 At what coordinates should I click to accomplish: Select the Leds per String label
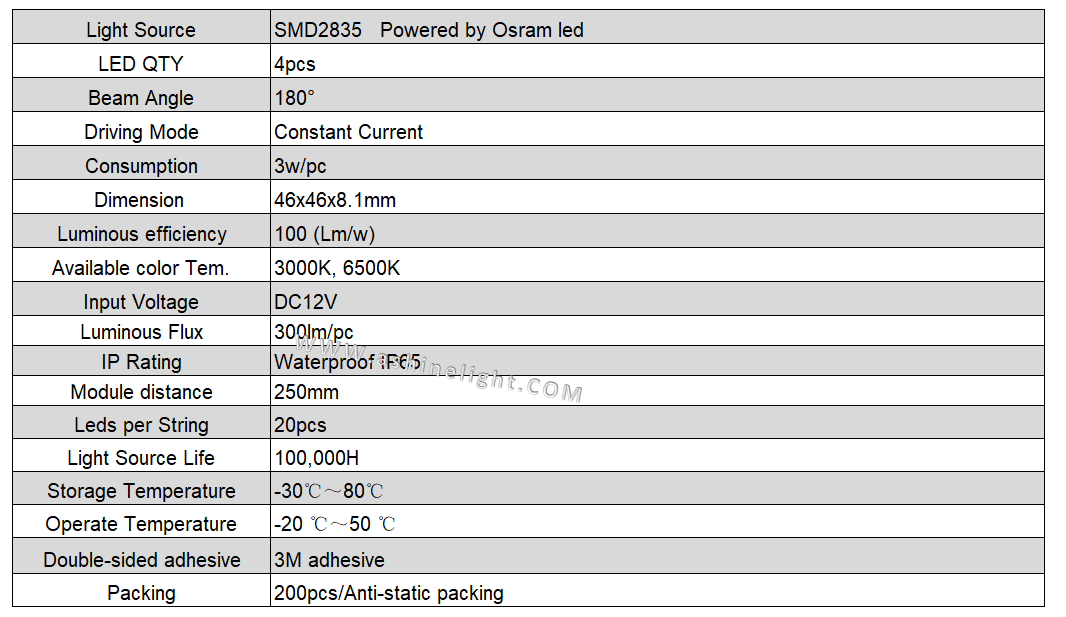point(141,425)
